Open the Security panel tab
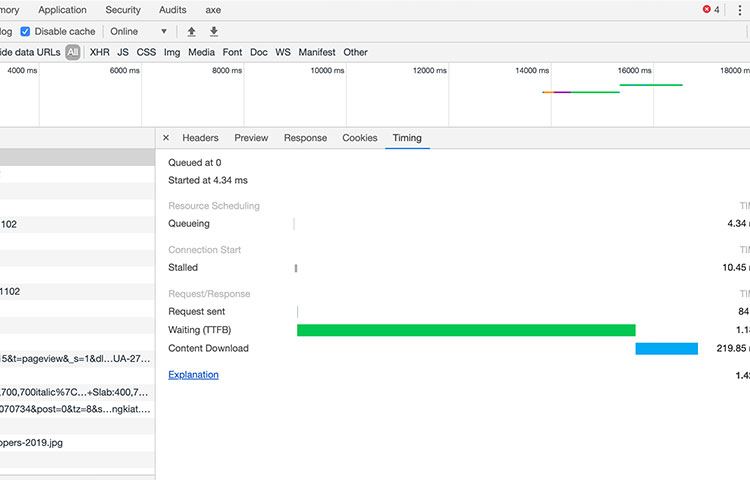The image size is (750, 480). pos(123,10)
